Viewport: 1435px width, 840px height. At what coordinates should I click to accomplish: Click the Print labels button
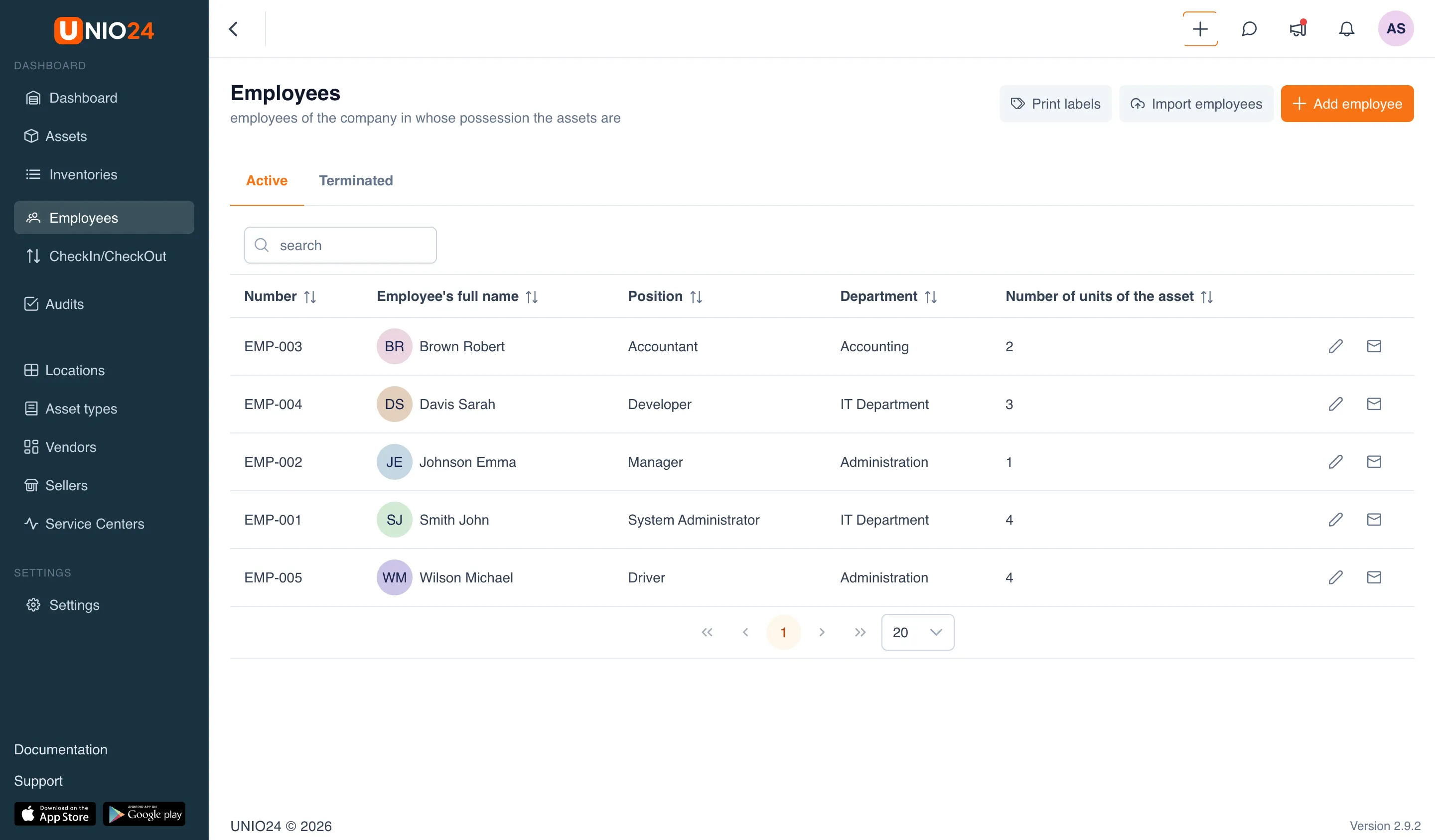pos(1055,104)
